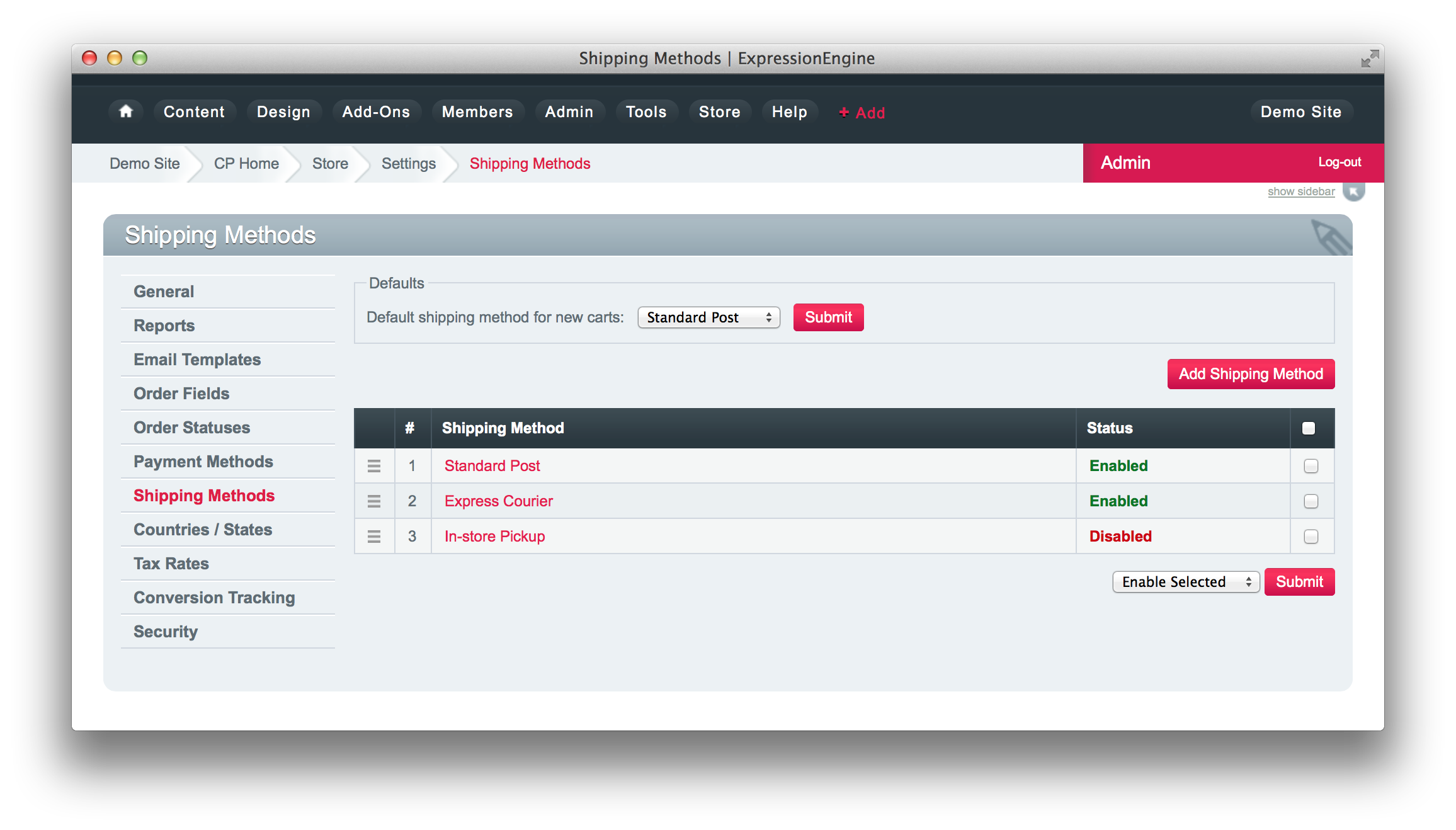Go to Demo Site breadcrumb
This screenshot has height=830, width=1456.
pyautogui.click(x=144, y=164)
